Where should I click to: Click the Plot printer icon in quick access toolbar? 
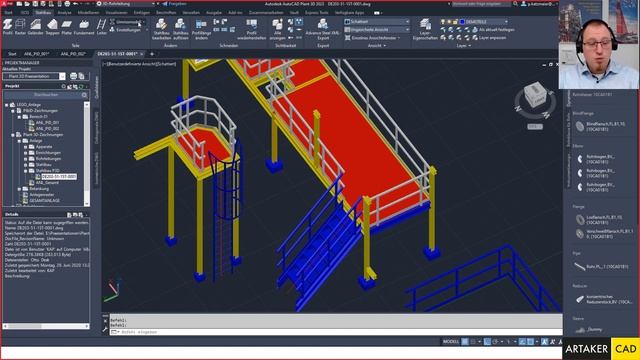point(67,4)
